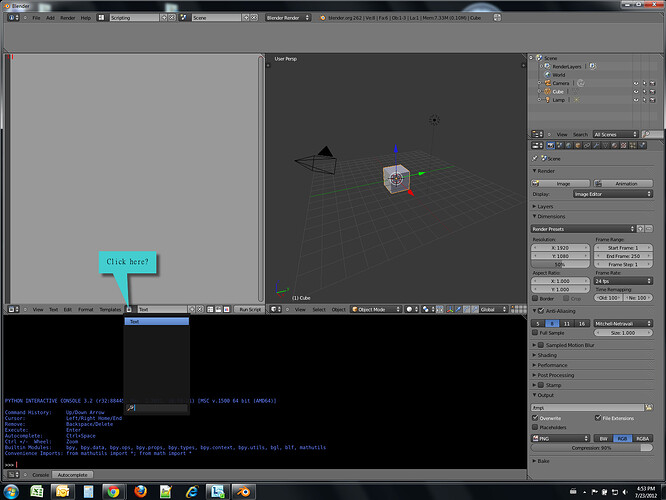Open the pivot point selector

(428, 309)
